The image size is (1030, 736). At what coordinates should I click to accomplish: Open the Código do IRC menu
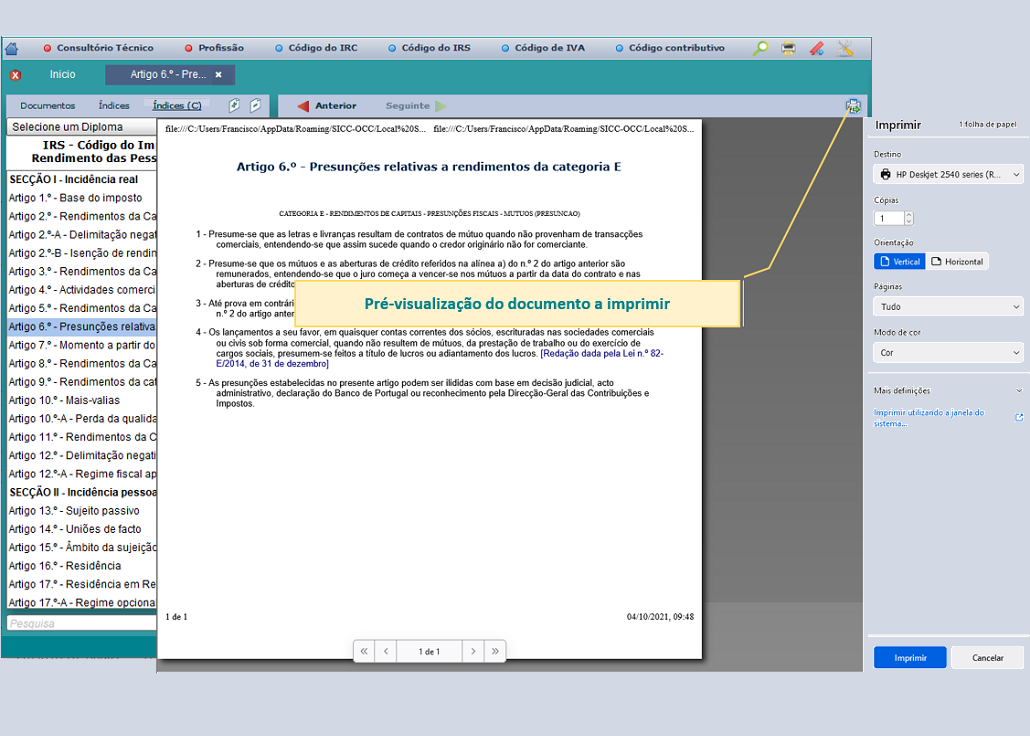(x=316, y=48)
